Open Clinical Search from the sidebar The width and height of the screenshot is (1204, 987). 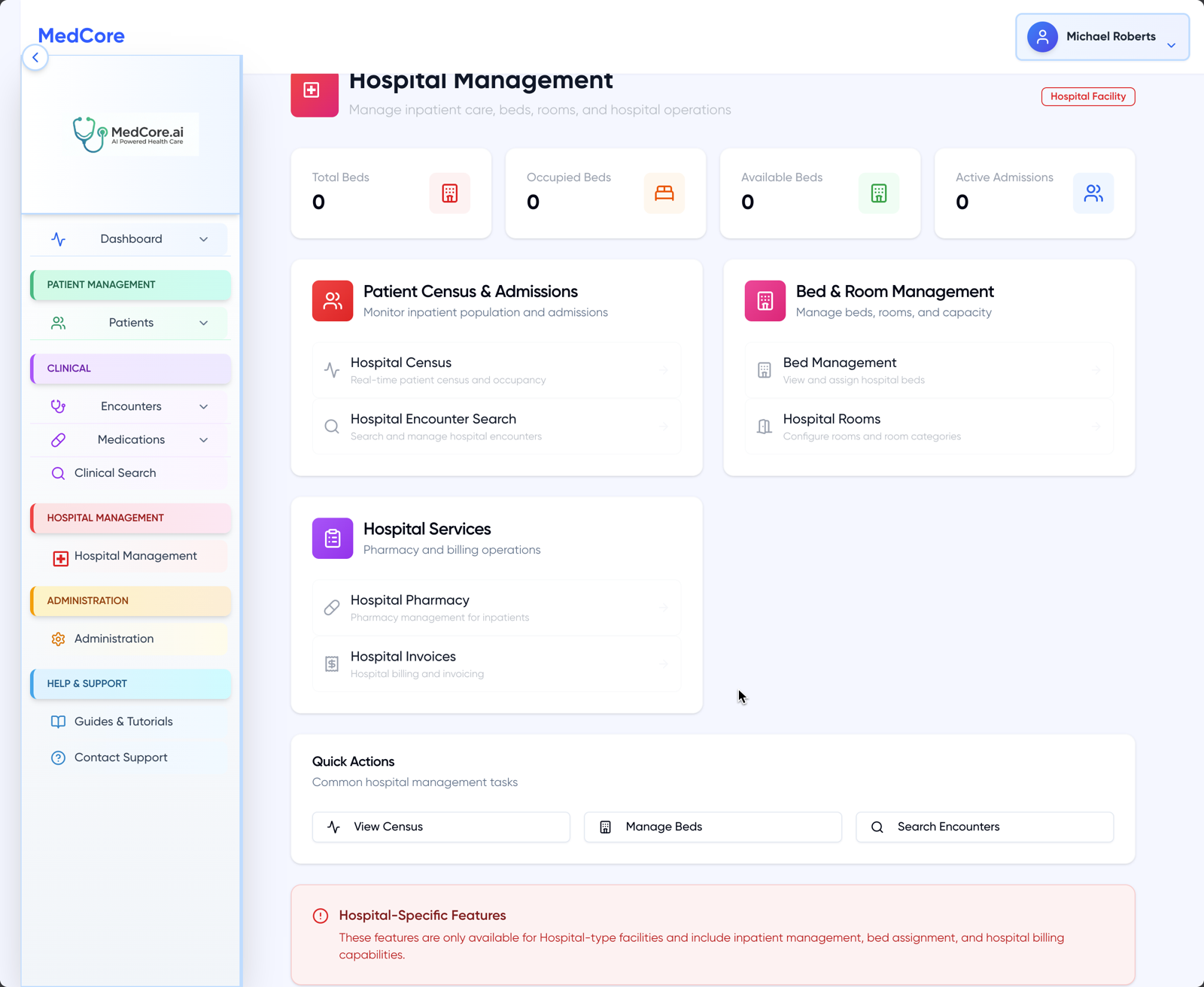[114, 473]
